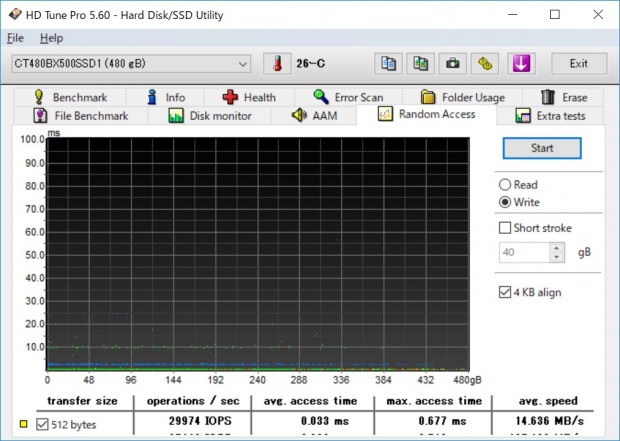The height and width of the screenshot is (441, 620).
Task: Increase the short stroke gB value
Action: 557,248
